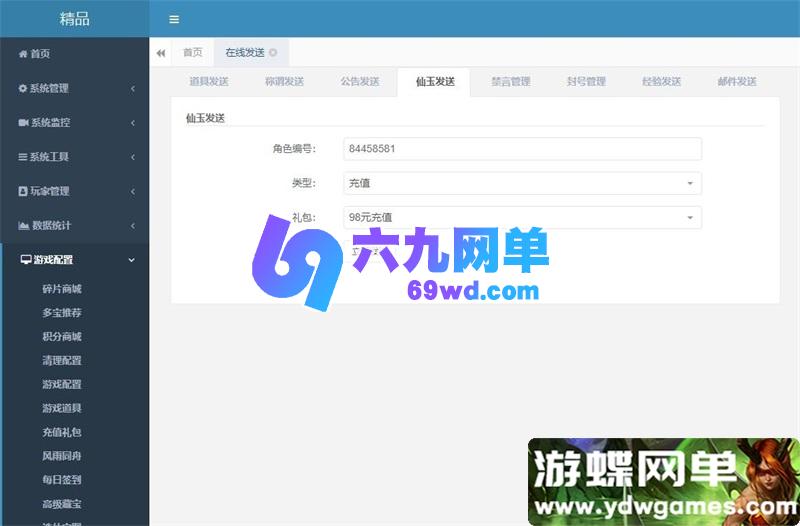Open 积分商城 in the sidebar

(62, 337)
